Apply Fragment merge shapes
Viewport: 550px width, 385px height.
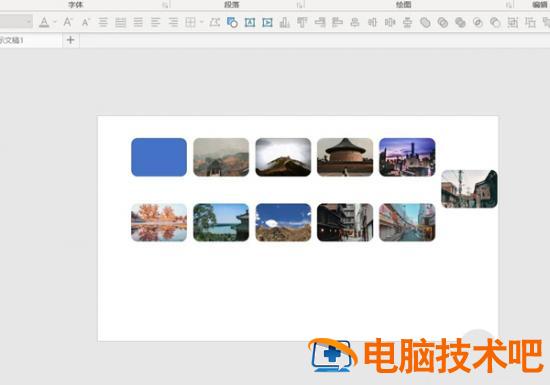pos(460,22)
